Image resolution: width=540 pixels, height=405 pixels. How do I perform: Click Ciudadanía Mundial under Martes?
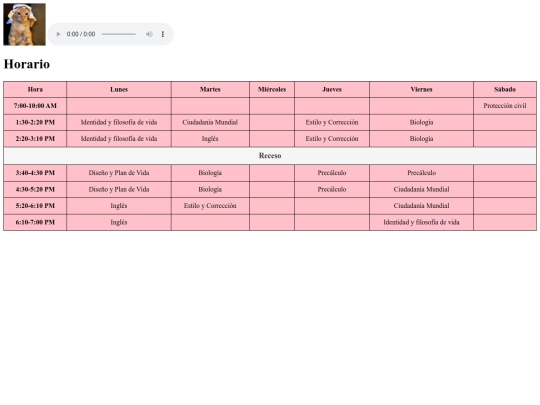(x=210, y=122)
